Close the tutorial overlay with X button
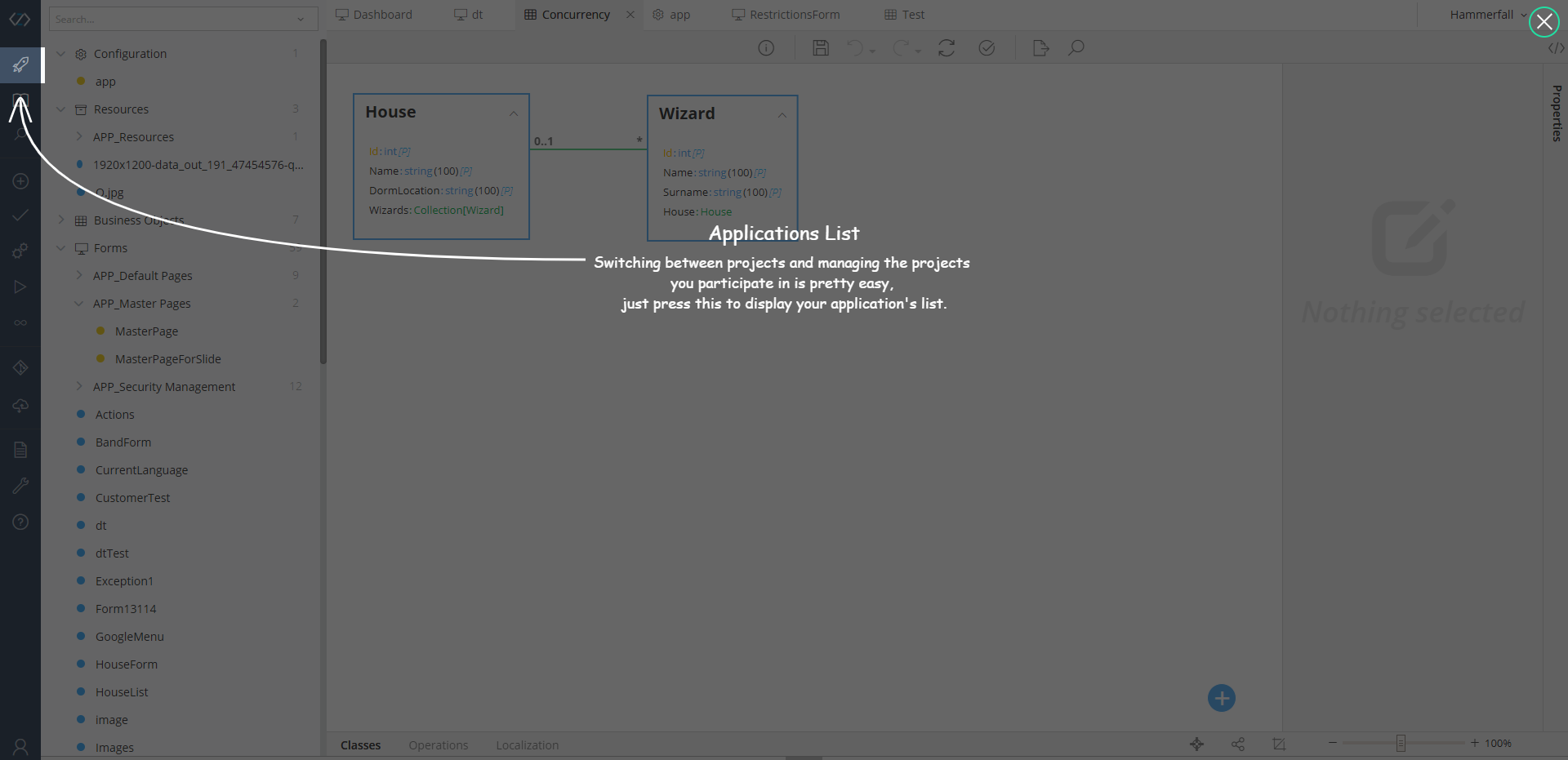 (1543, 22)
